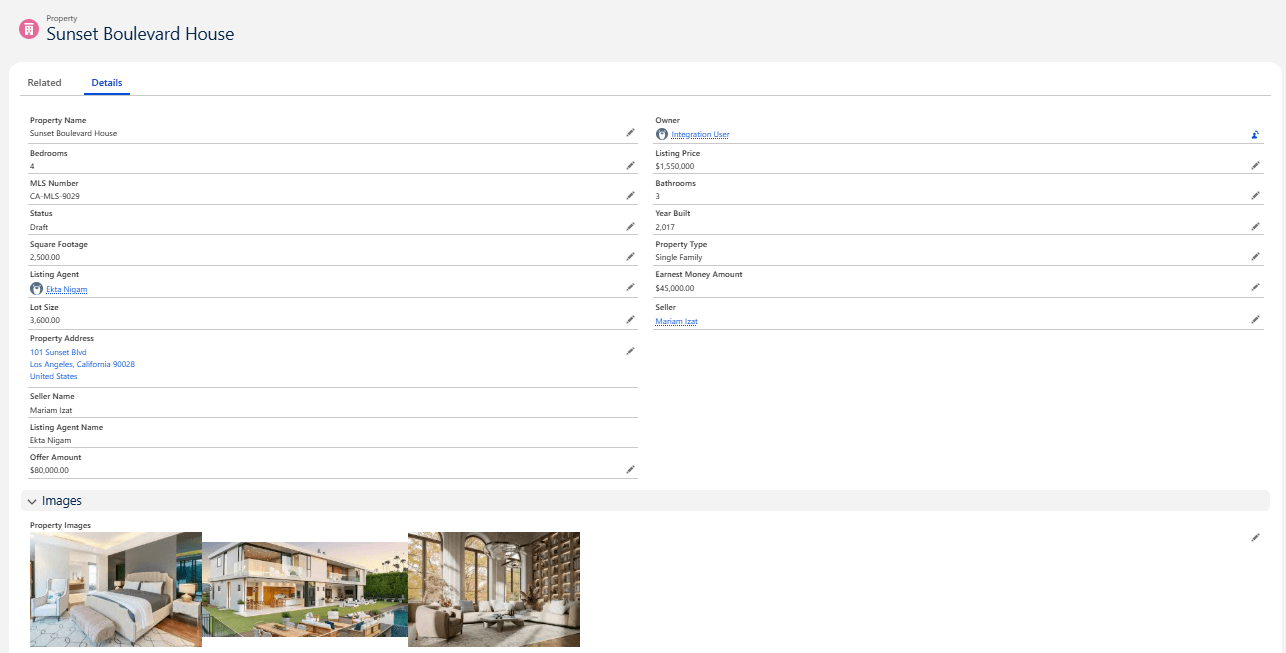The image size is (1286, 653).
Task: Click the pink Property record avatar icon
Action: [29, 29]
